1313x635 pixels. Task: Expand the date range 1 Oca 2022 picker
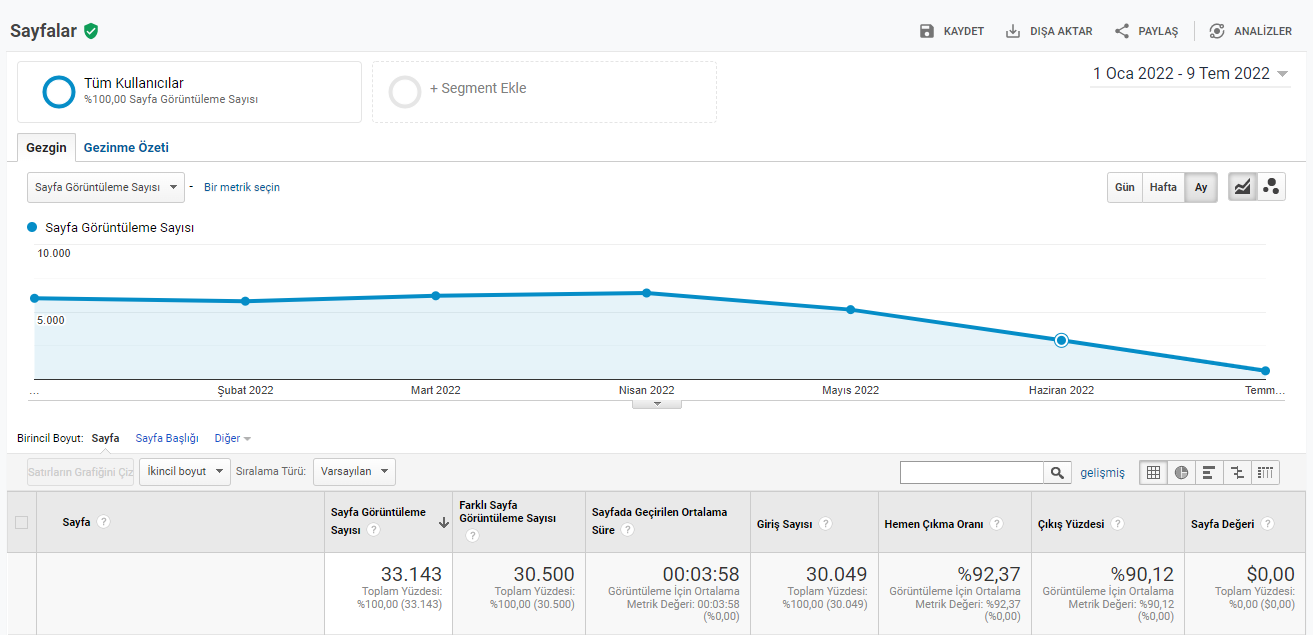(1190, 74)
